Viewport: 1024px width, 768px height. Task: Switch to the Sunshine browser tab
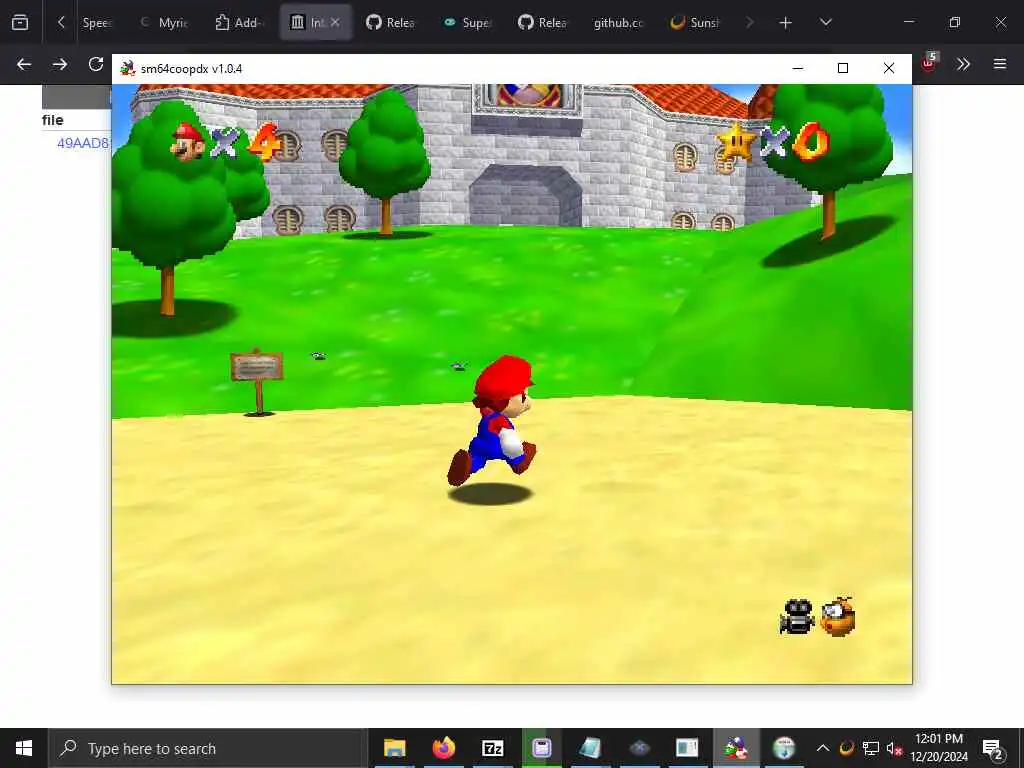coord(695,22)
